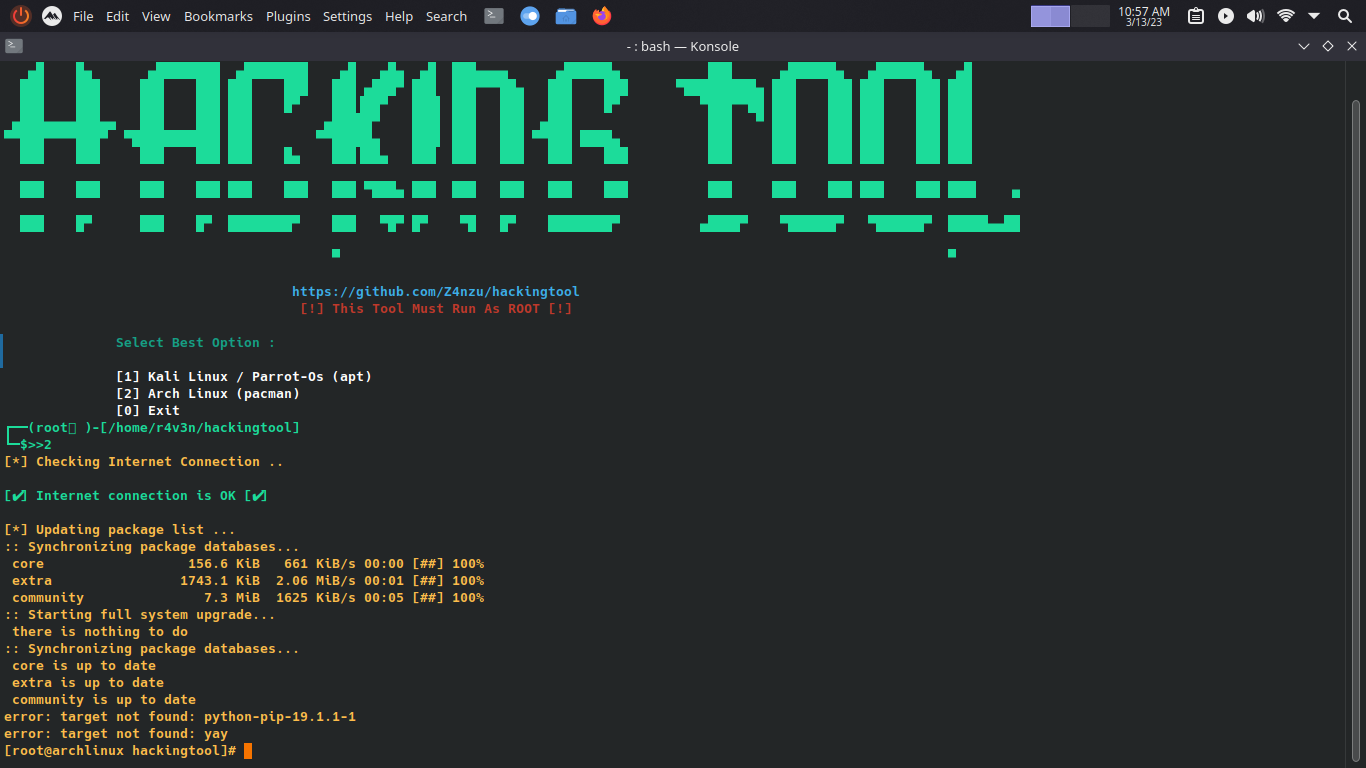Switch to the dark second virtual desktop

point(1090,16)
